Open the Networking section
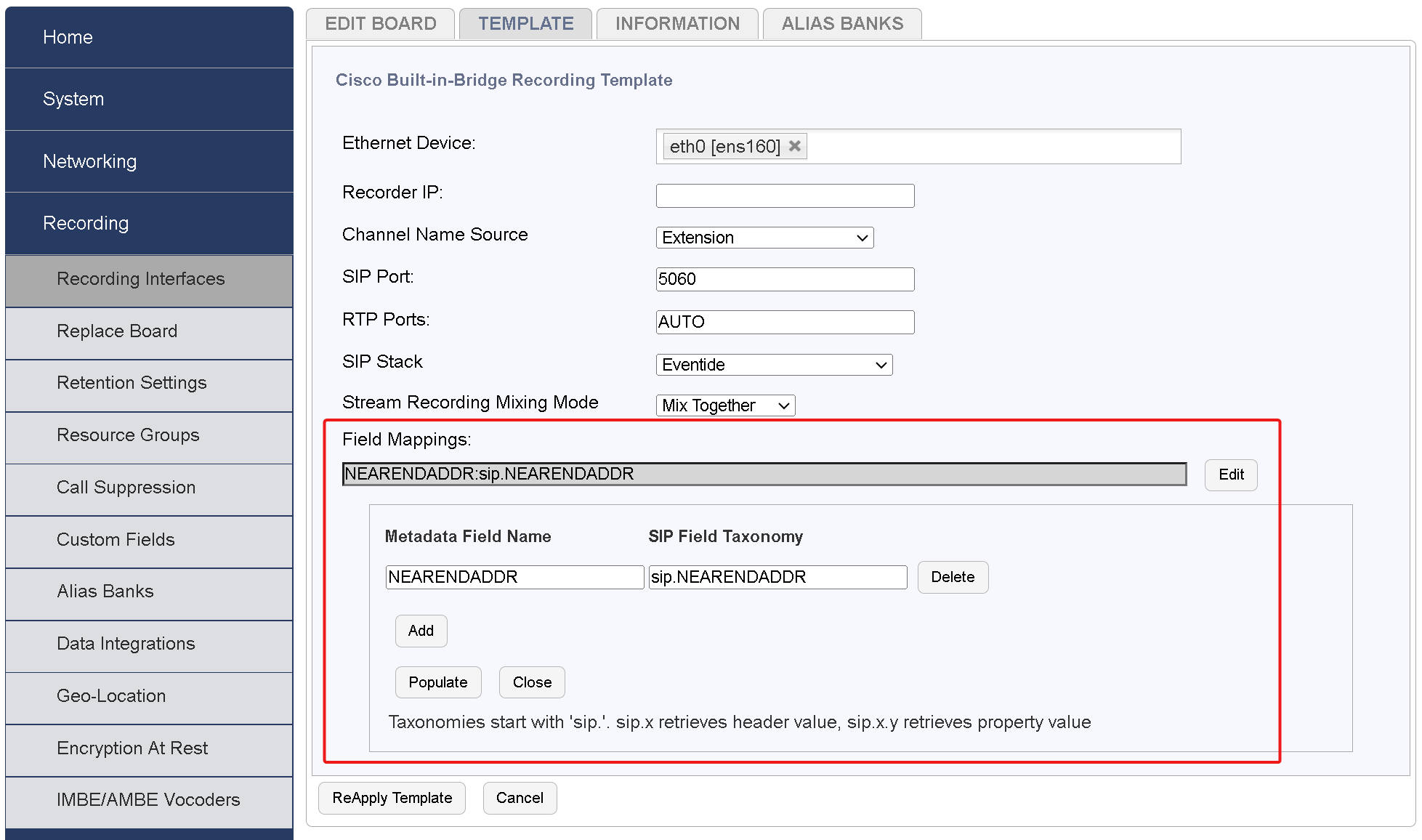1422x840 pixels. pos(89,161)
